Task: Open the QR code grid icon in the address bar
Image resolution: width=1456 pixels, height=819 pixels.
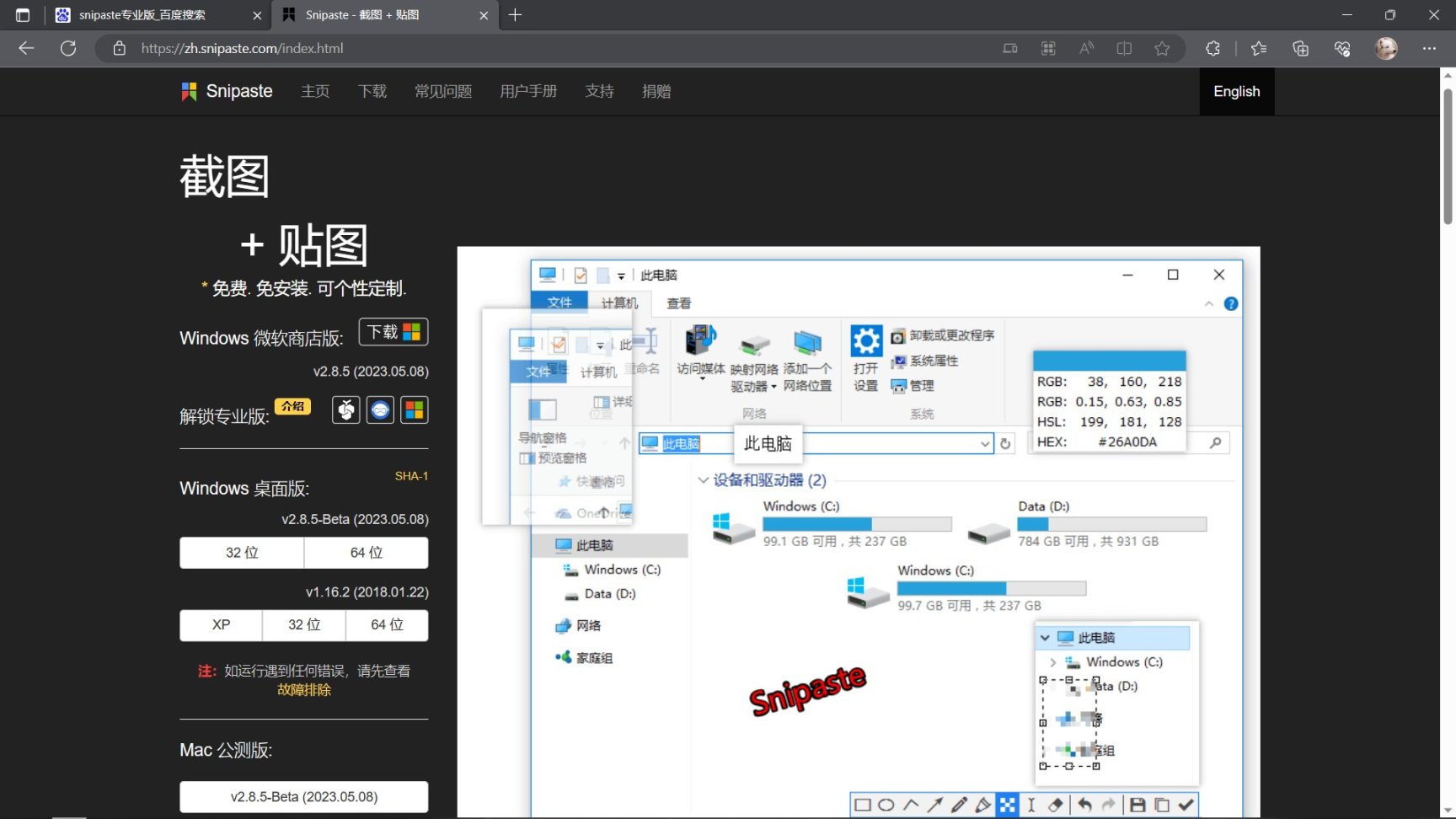Action: coord(1048,48)
